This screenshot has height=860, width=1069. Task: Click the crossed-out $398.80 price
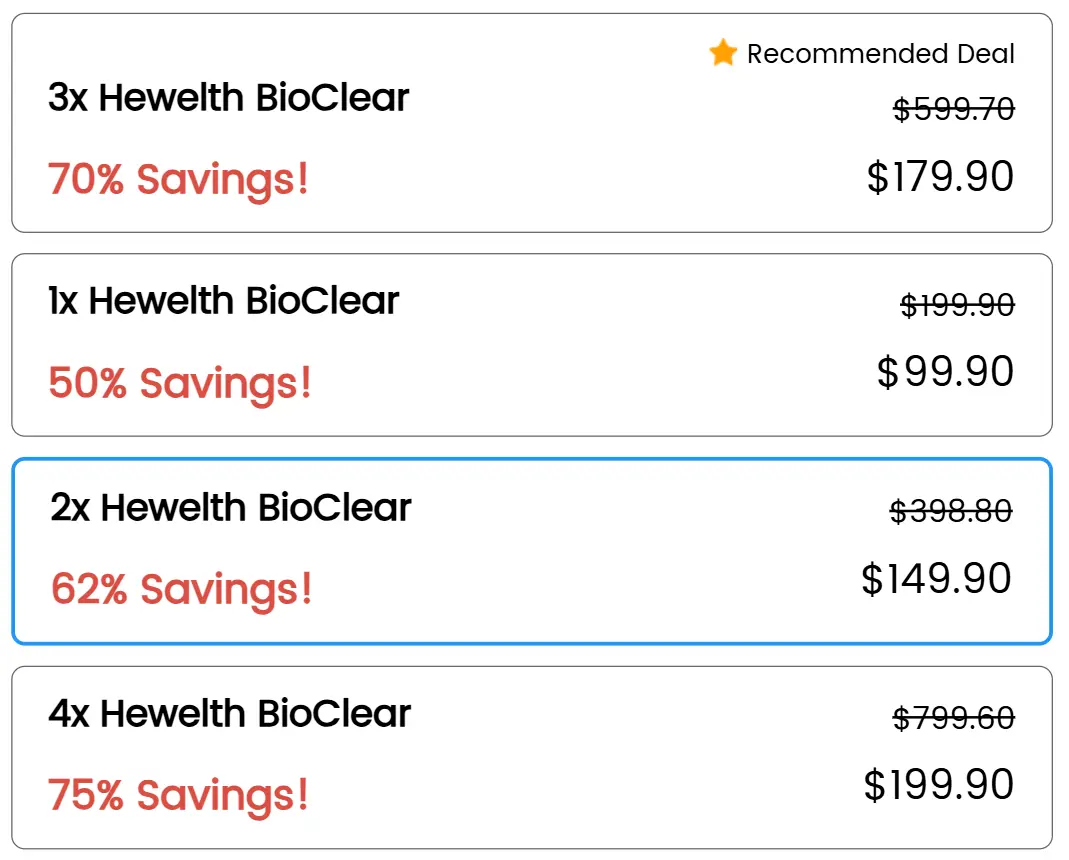pos(951,511)
